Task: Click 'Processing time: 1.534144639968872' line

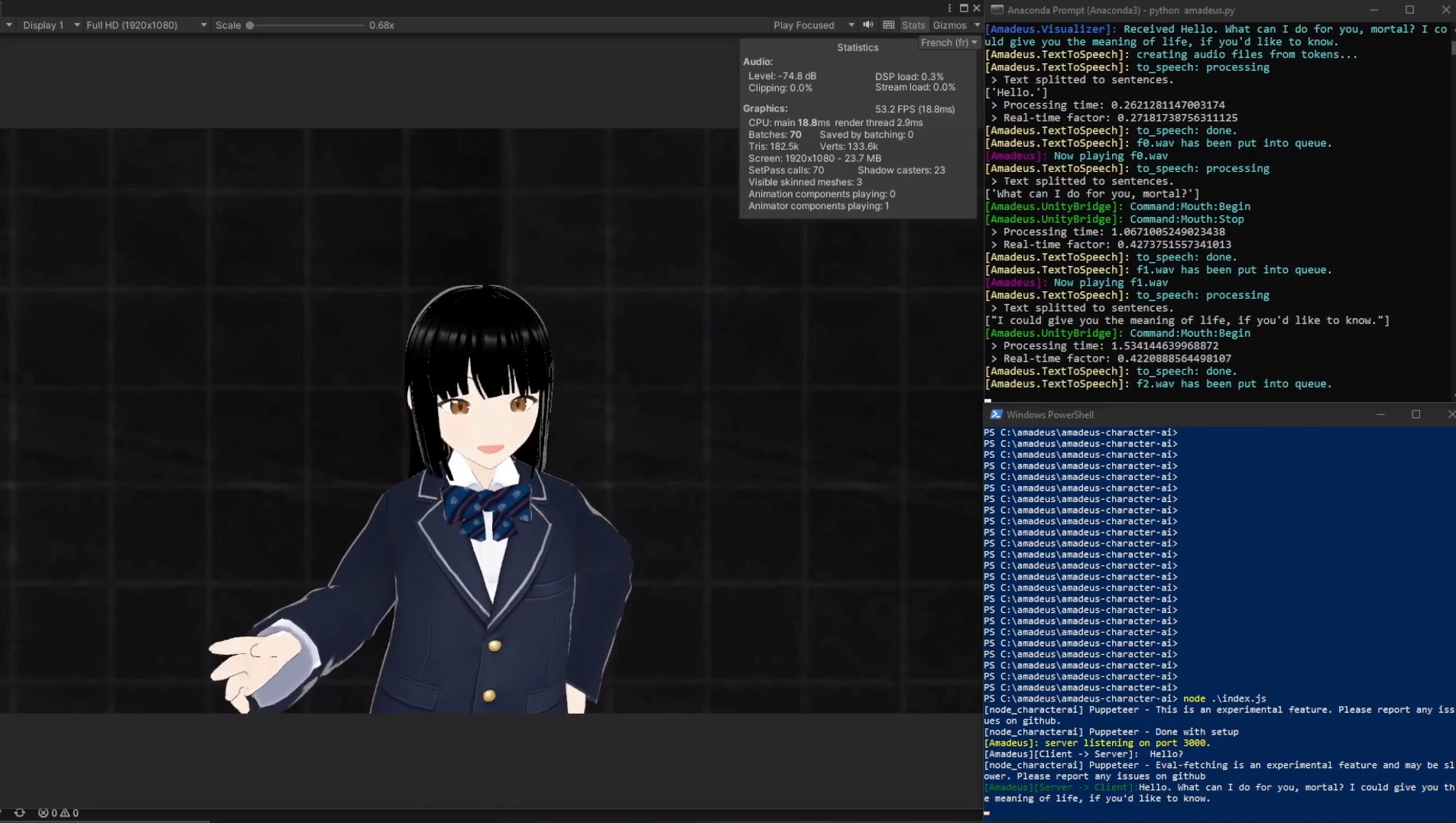Action: [x=1111, y=346]
